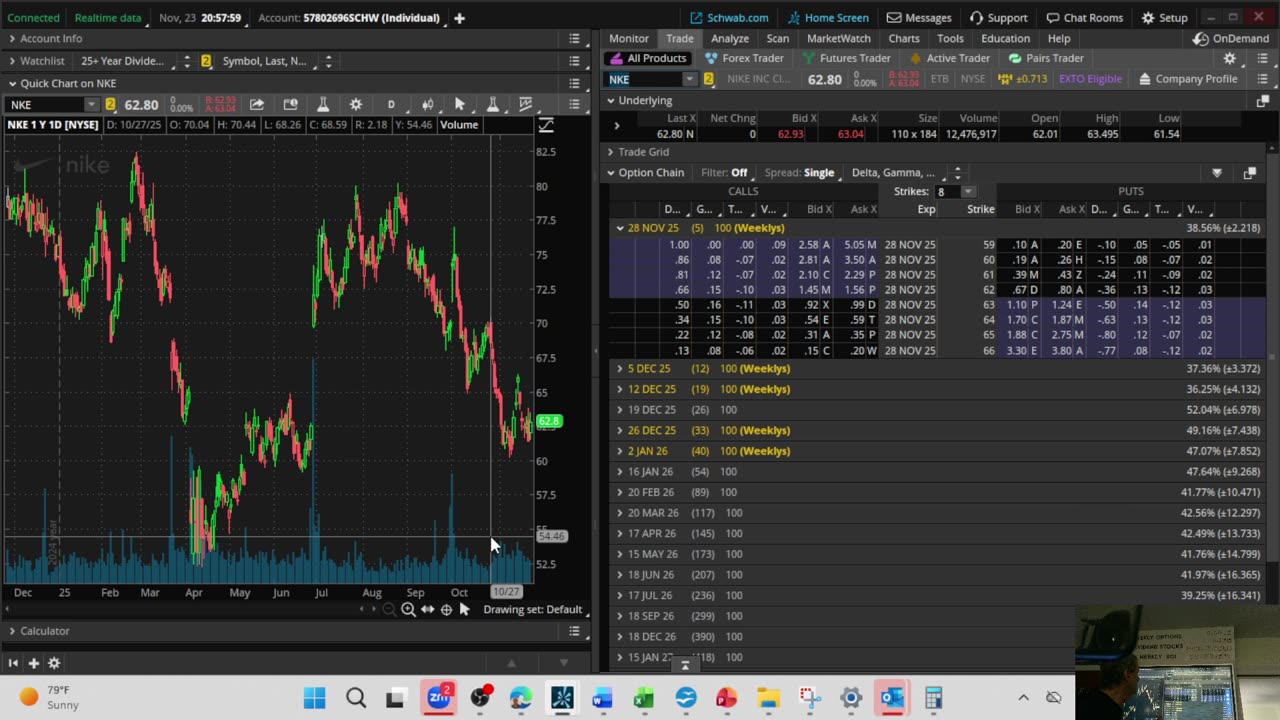
Task: Click yellow link number 2 in Trade symbol bar
Action: (x=709, y=79)
